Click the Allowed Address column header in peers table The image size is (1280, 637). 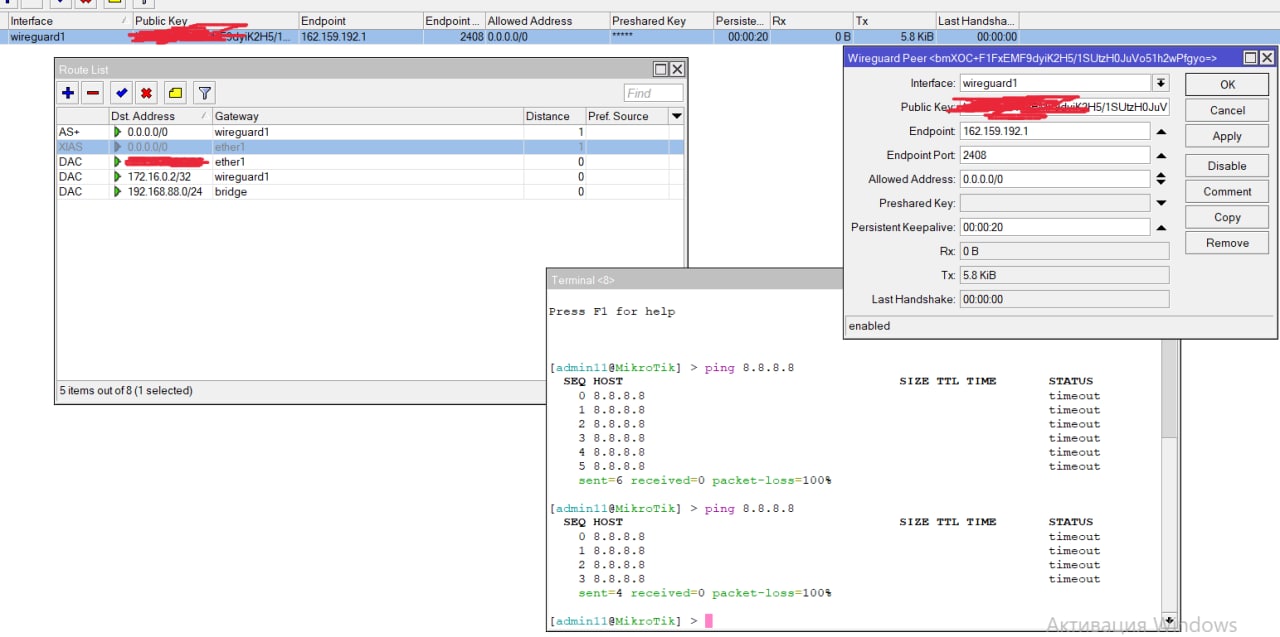[x=547, y=21]
